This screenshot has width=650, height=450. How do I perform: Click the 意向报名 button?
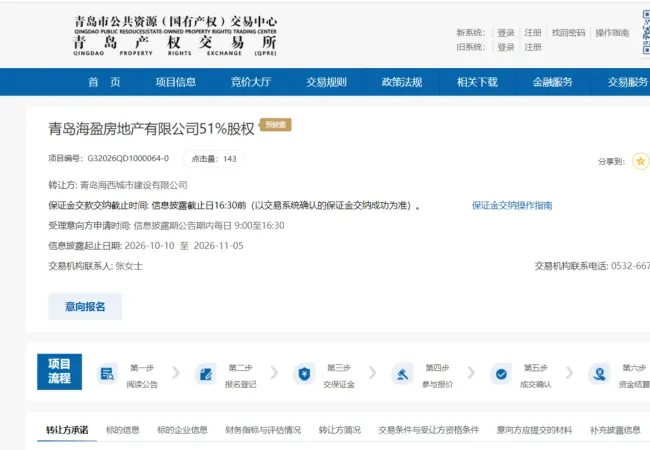click(x=85, y=307)
